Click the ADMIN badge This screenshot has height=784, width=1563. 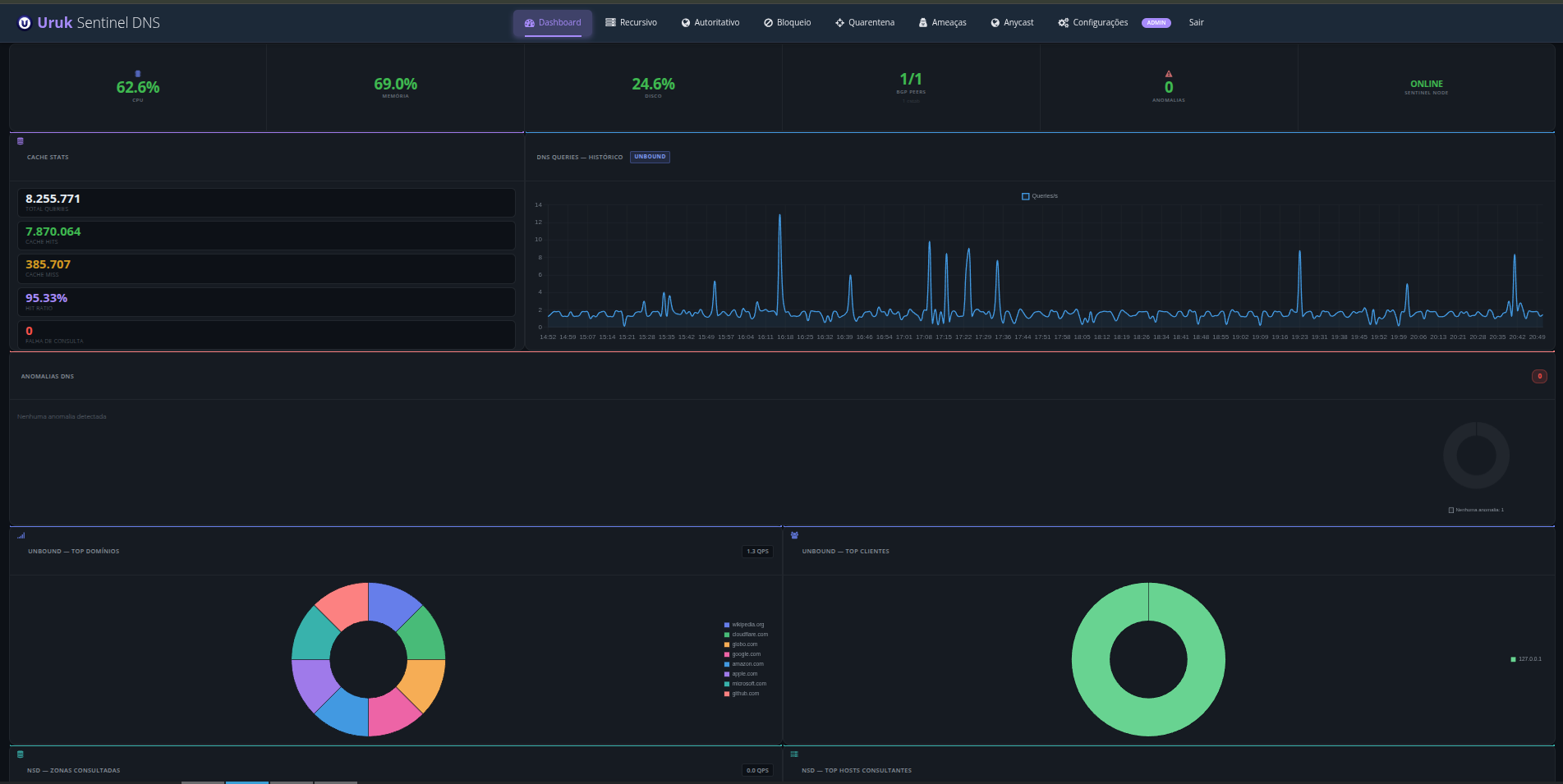(x=1156, y=23)
